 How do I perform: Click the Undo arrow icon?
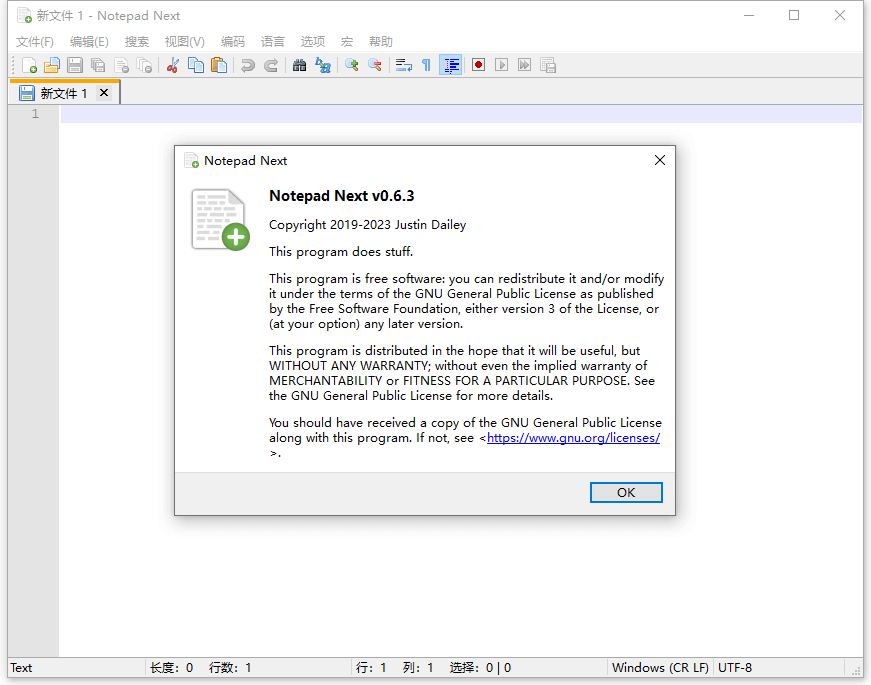248,66
